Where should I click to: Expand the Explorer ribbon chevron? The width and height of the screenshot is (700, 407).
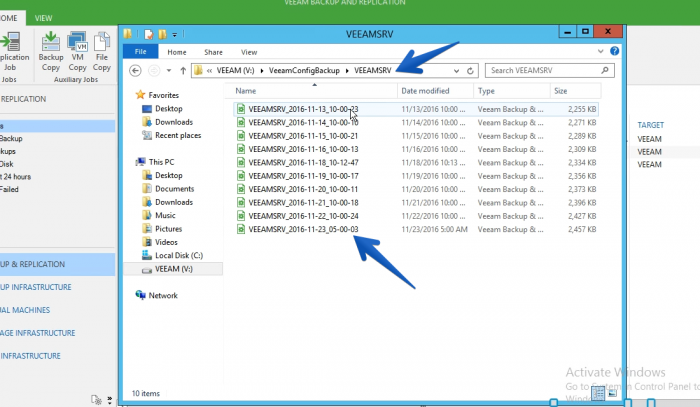pyautogui.click(x=600, y=51)
